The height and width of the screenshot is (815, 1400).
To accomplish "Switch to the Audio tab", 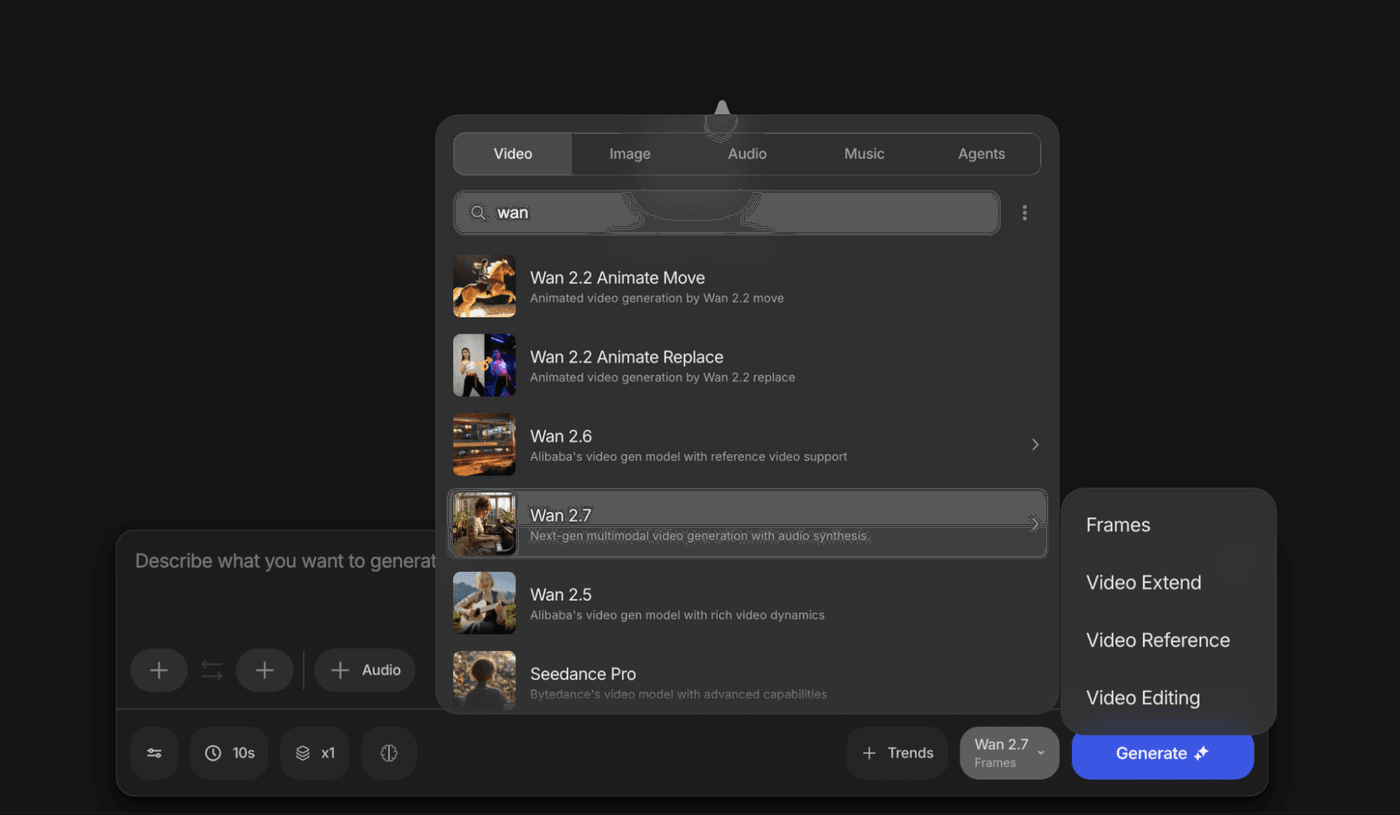I will (x=747, y=154).
